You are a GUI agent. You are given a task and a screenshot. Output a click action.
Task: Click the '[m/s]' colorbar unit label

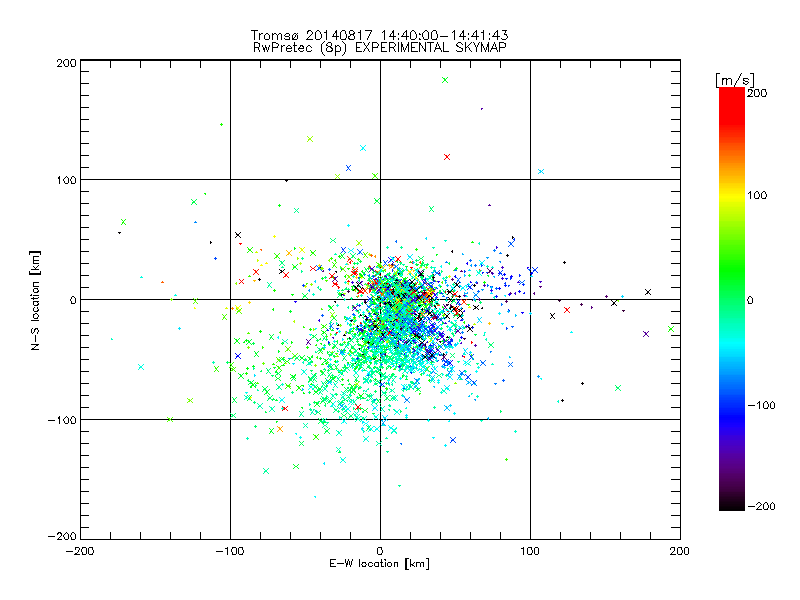[735, 80]
